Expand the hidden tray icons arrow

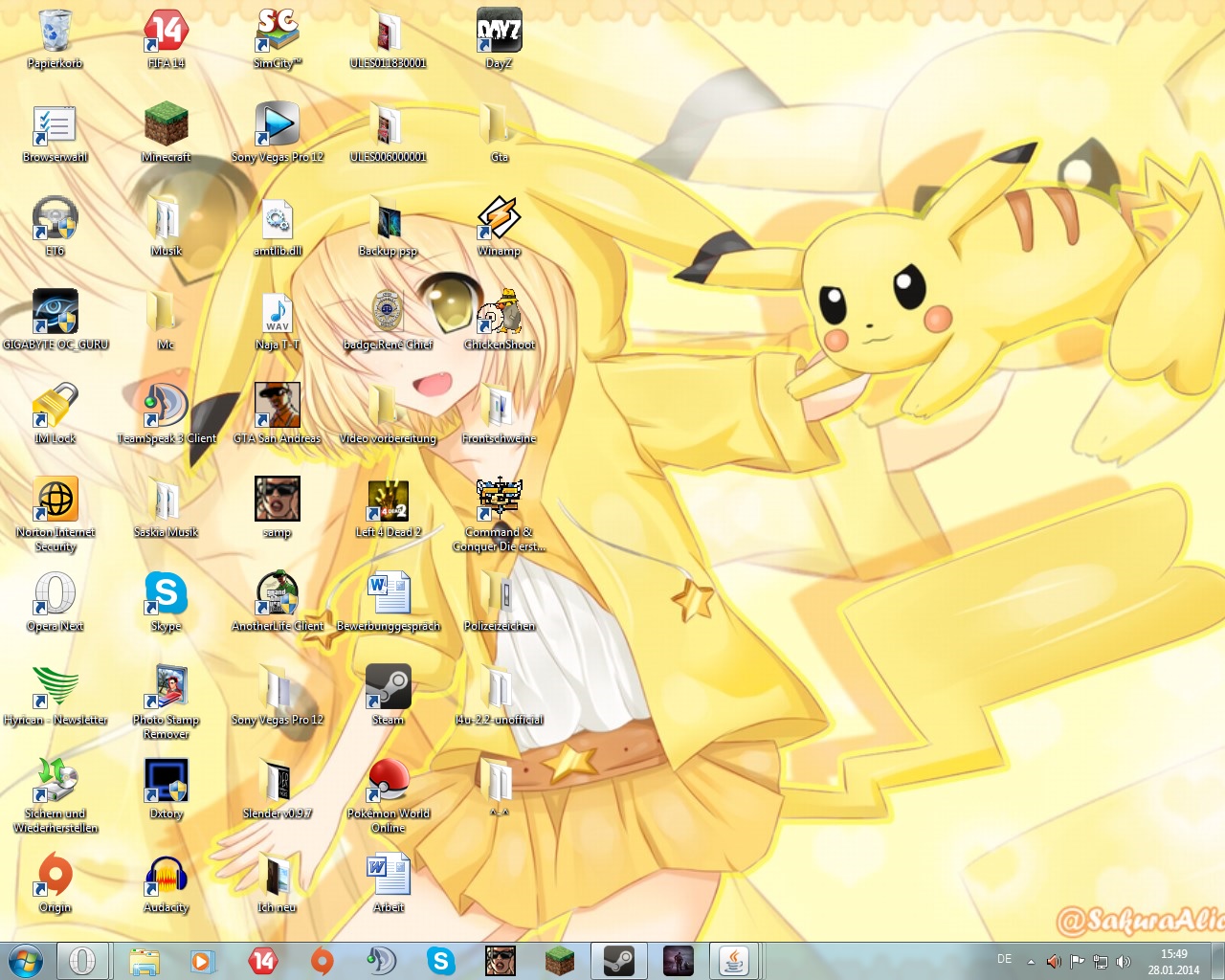1031,961
